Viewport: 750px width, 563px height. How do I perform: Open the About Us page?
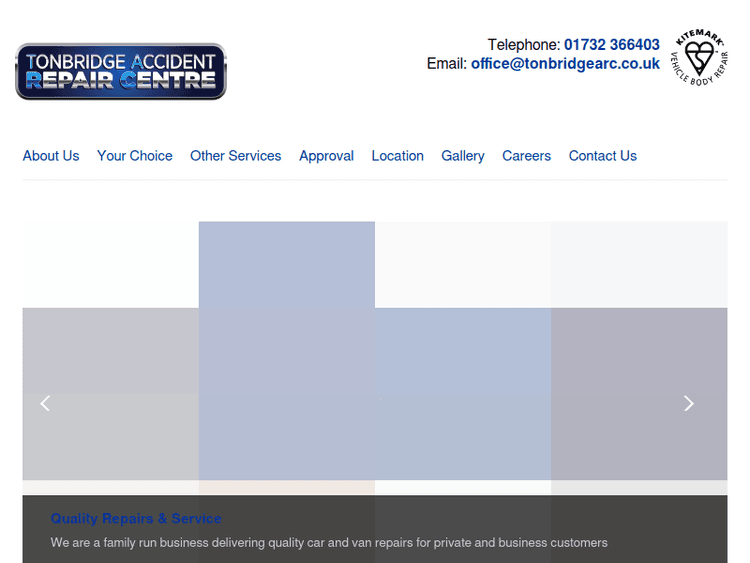tap(51, 156)
